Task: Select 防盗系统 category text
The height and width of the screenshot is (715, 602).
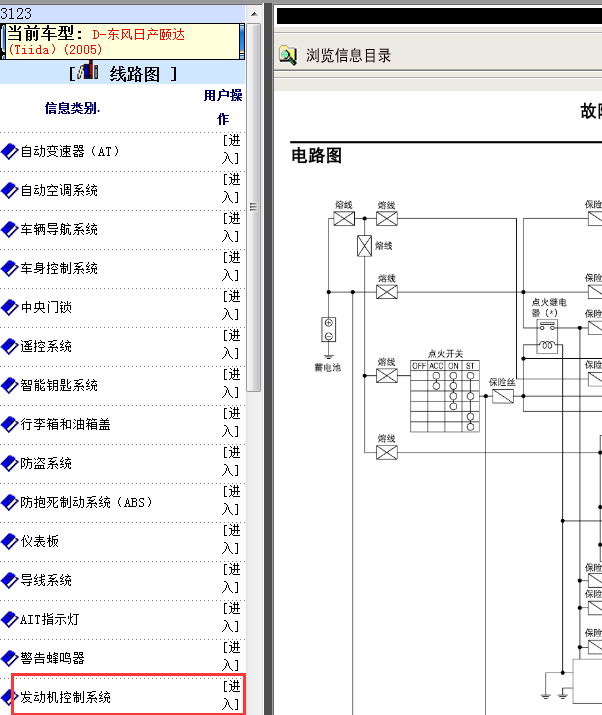Action: click(46, 463)
